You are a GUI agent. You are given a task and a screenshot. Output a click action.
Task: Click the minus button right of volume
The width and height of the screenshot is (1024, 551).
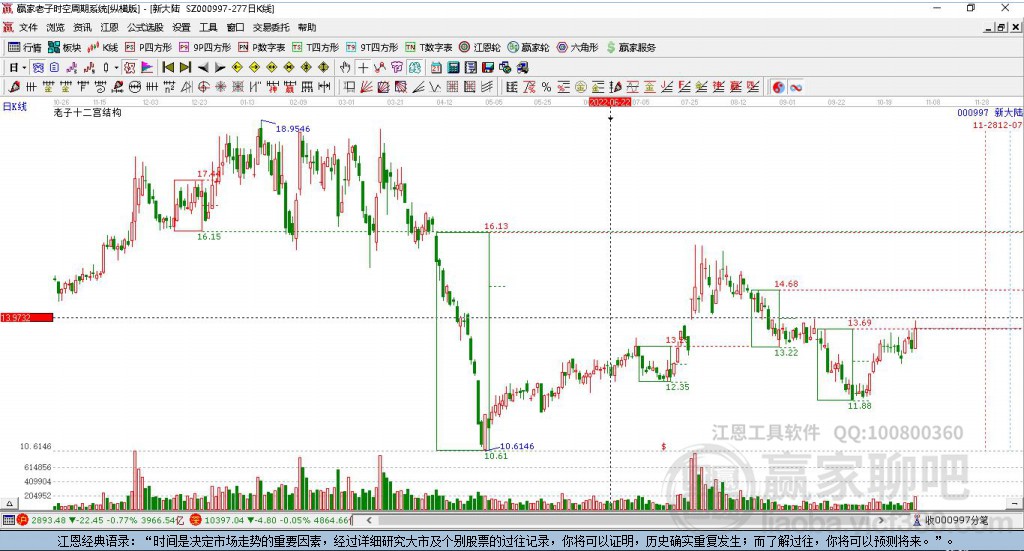(1014, 503)
